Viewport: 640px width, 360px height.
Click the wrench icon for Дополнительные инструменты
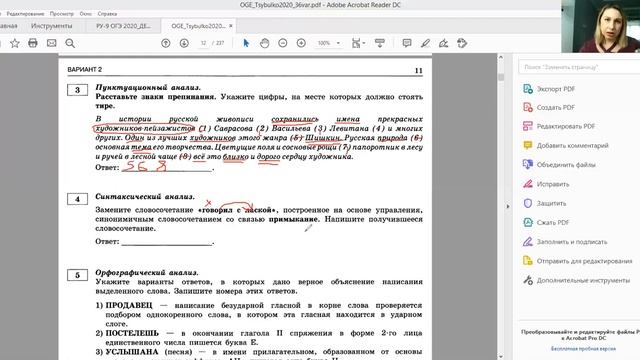(528, 280)
